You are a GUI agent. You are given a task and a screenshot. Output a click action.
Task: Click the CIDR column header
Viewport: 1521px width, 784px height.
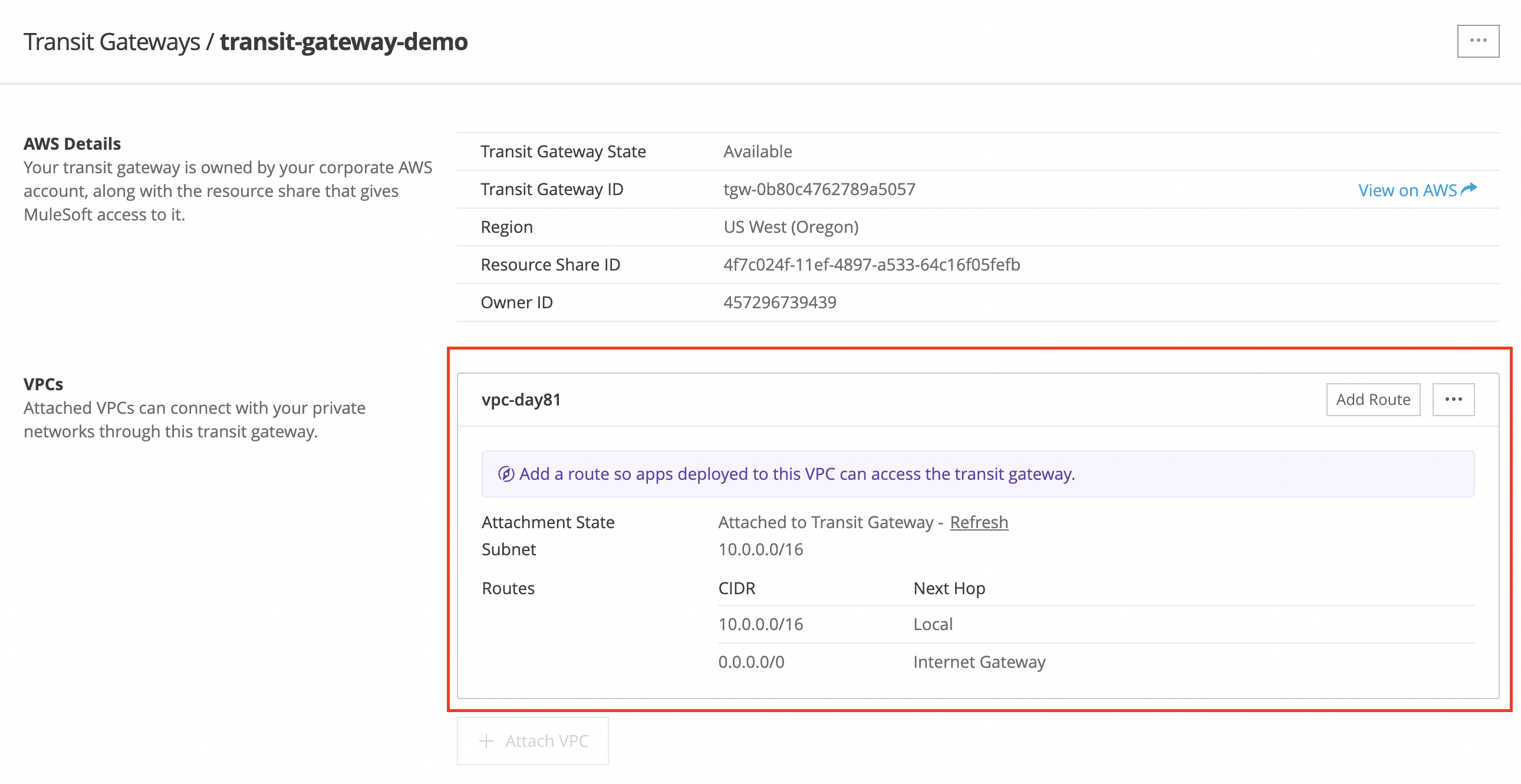736,589
